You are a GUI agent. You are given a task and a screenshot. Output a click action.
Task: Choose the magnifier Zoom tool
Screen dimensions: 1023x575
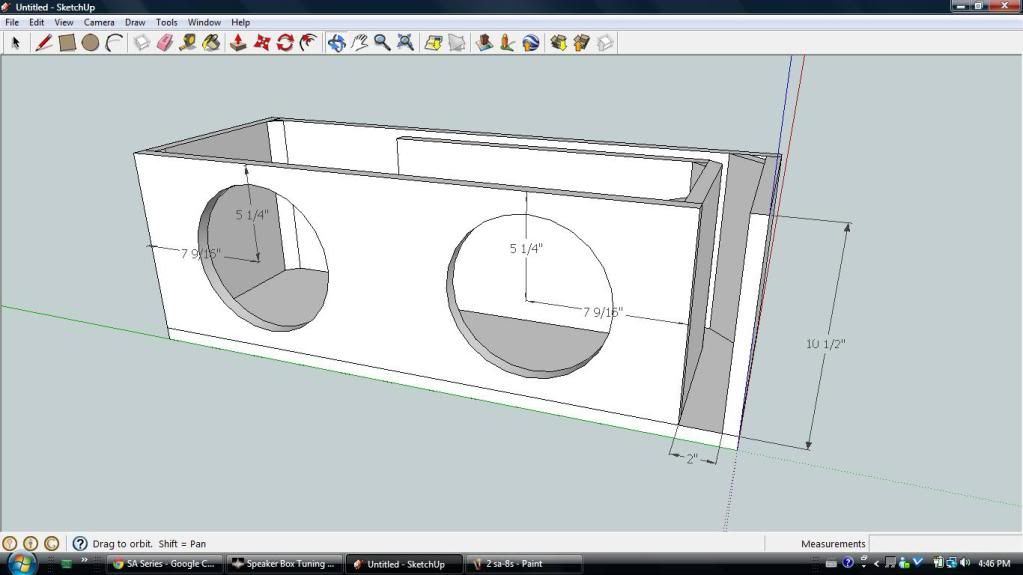382,43
